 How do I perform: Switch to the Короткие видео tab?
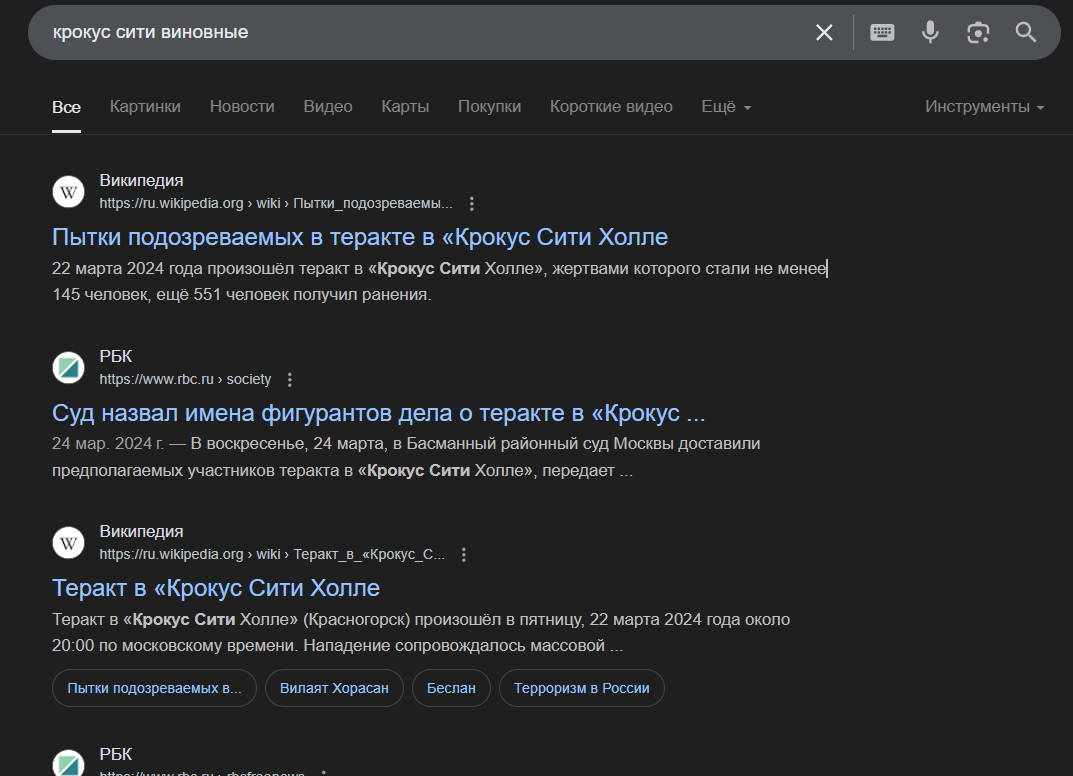pos(611,107)
